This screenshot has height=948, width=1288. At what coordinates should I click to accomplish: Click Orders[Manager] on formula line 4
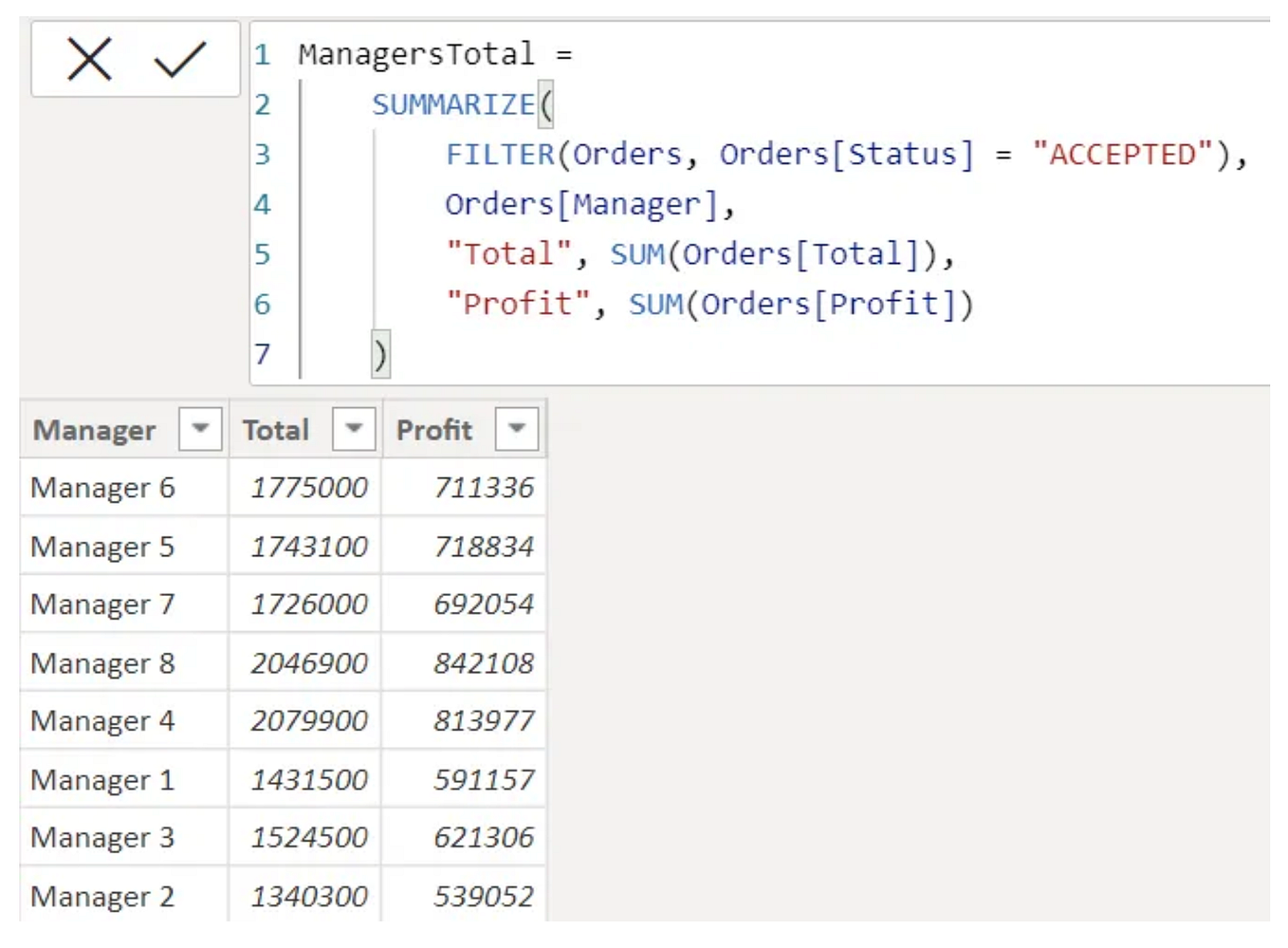[x=581, y=205]
